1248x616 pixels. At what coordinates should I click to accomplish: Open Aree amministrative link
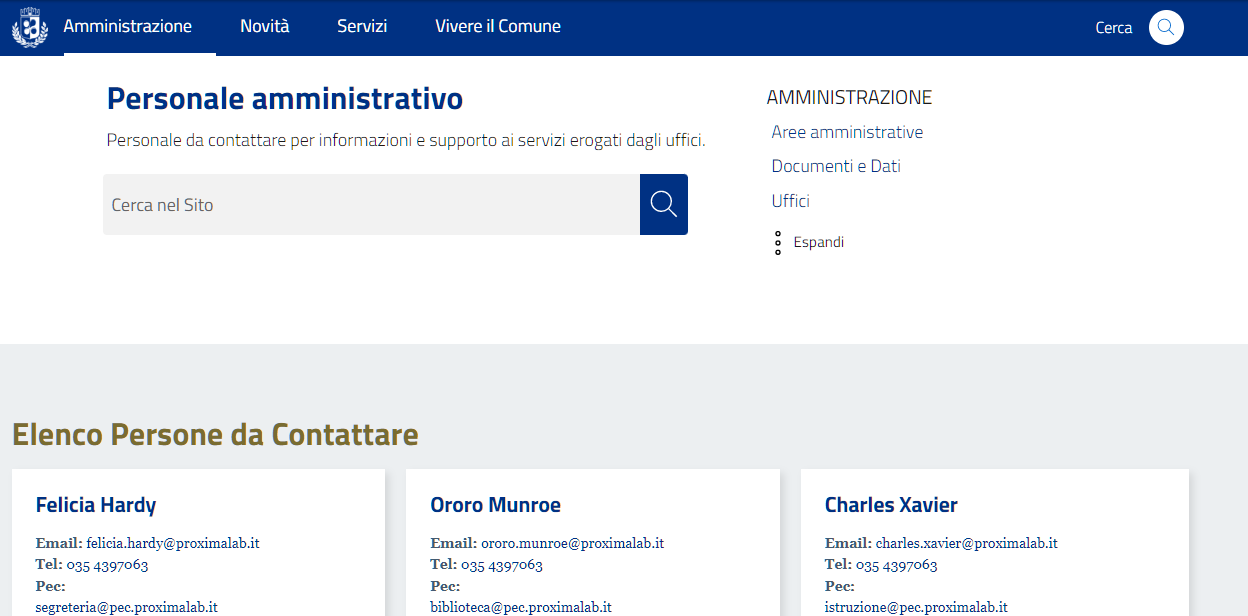pyautogui.click(x=847, y=132)
